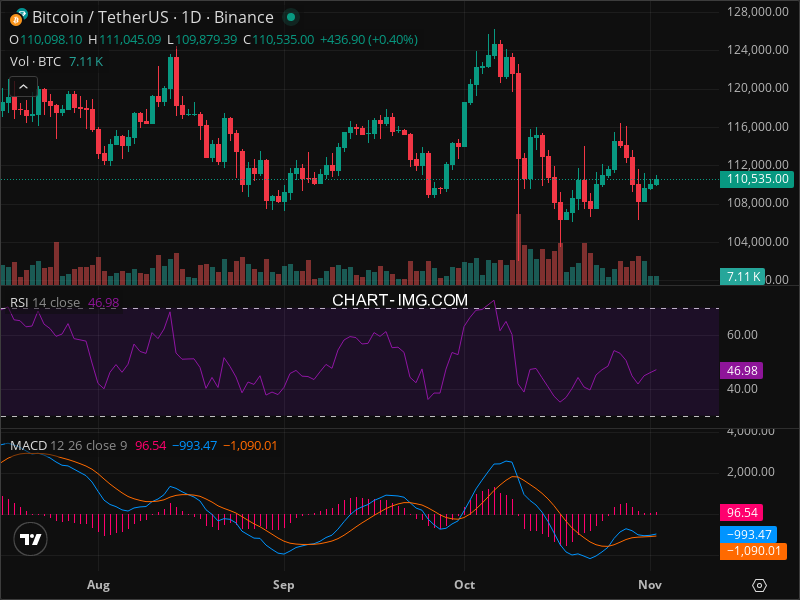Image resolution: width=800 pixels, height=600 pixels.
Task: Click the CHART-IMG.COM watermark text
Action: (400, 300)
